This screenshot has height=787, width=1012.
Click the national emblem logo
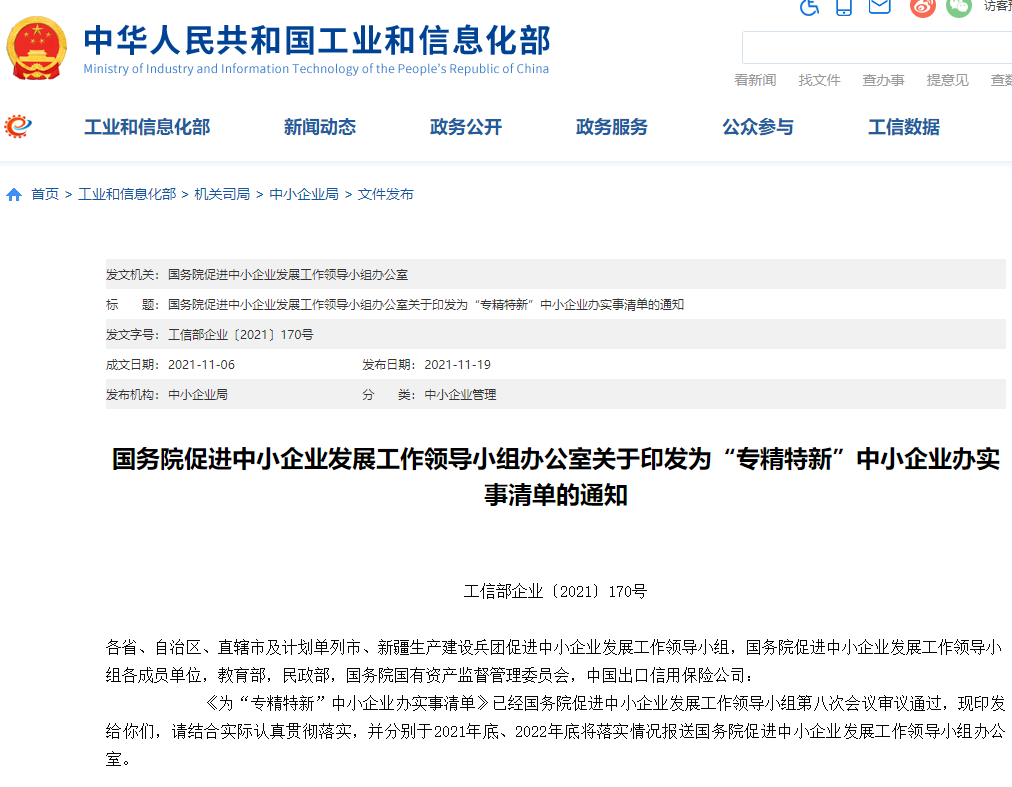pos(37,48)
